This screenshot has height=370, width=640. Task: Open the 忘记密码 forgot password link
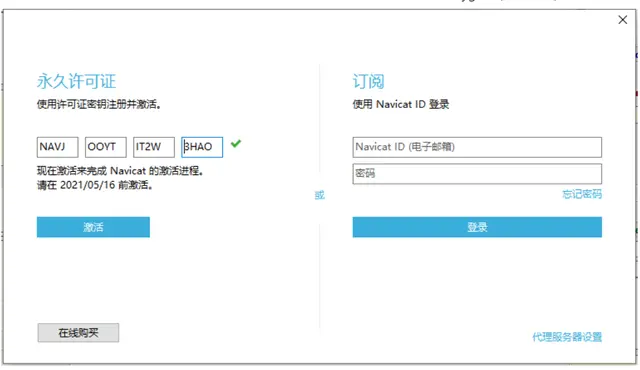pos(582,194)
